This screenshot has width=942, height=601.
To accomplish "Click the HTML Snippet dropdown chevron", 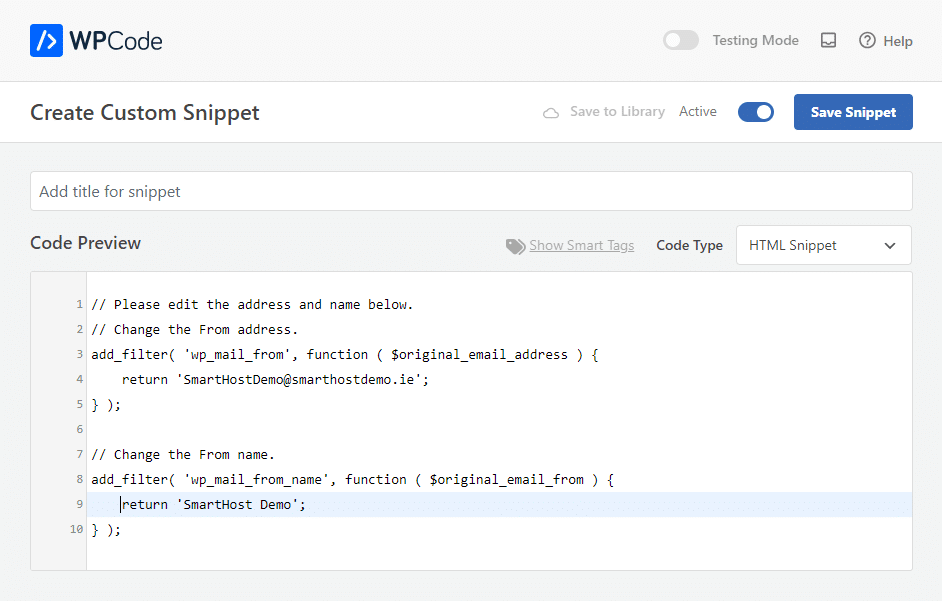I will (890, 246).
